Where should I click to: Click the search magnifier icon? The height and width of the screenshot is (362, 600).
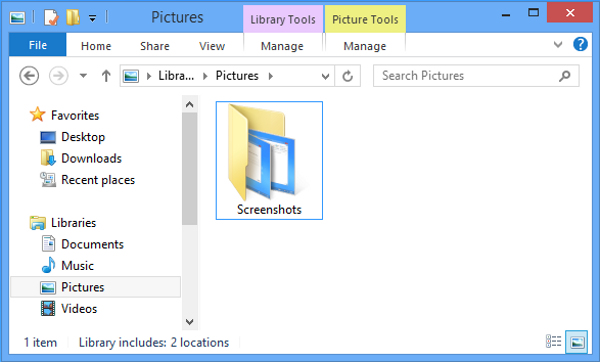564,76
